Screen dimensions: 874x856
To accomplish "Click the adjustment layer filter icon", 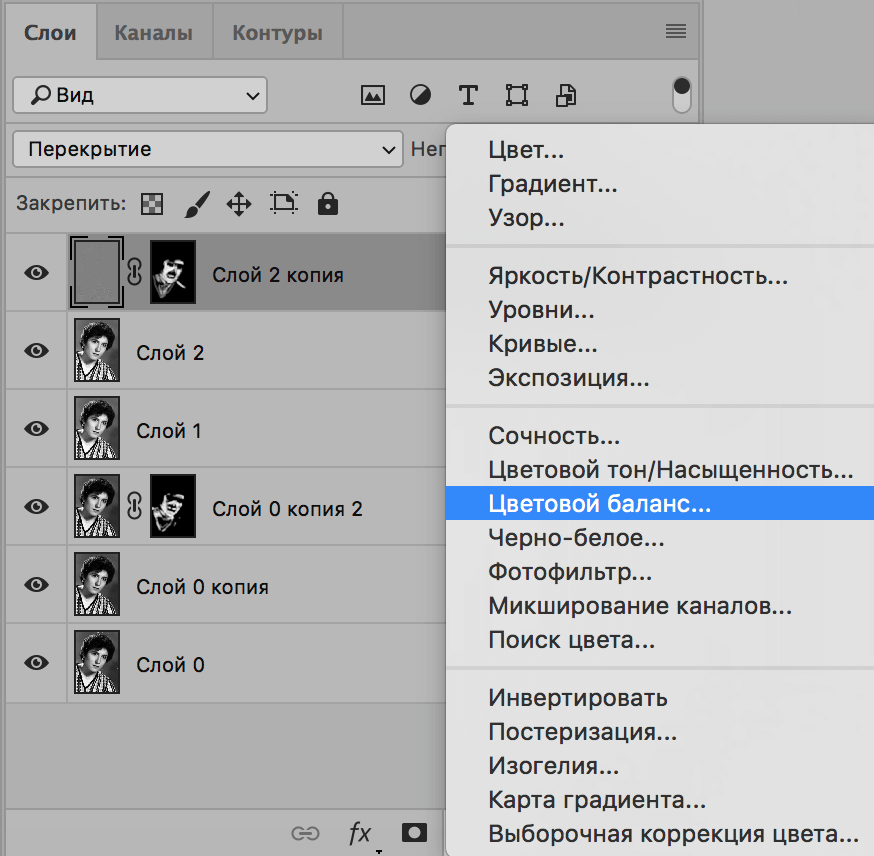I will (x=421, y=96).
